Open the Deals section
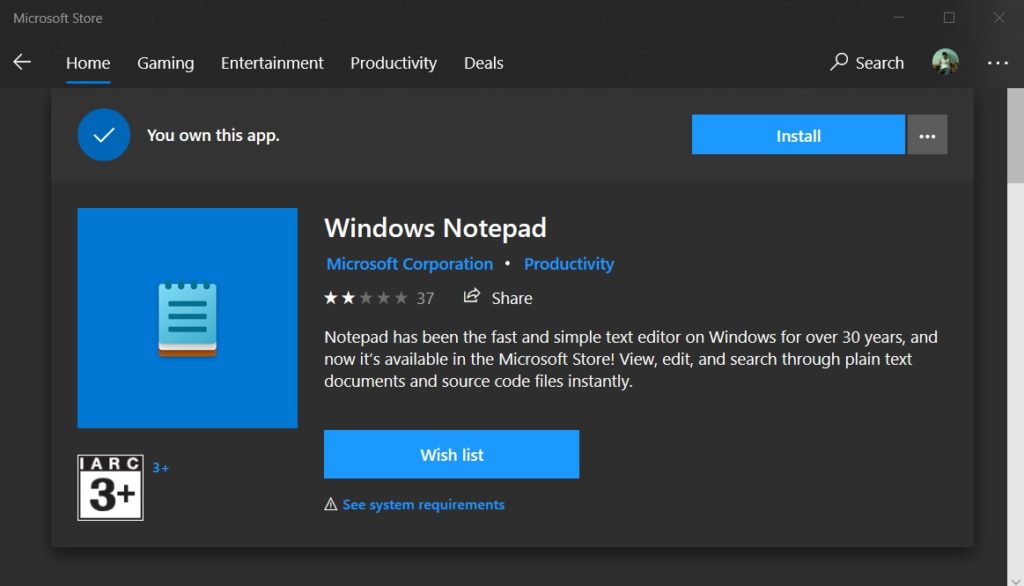 click(x=483, y=62)
